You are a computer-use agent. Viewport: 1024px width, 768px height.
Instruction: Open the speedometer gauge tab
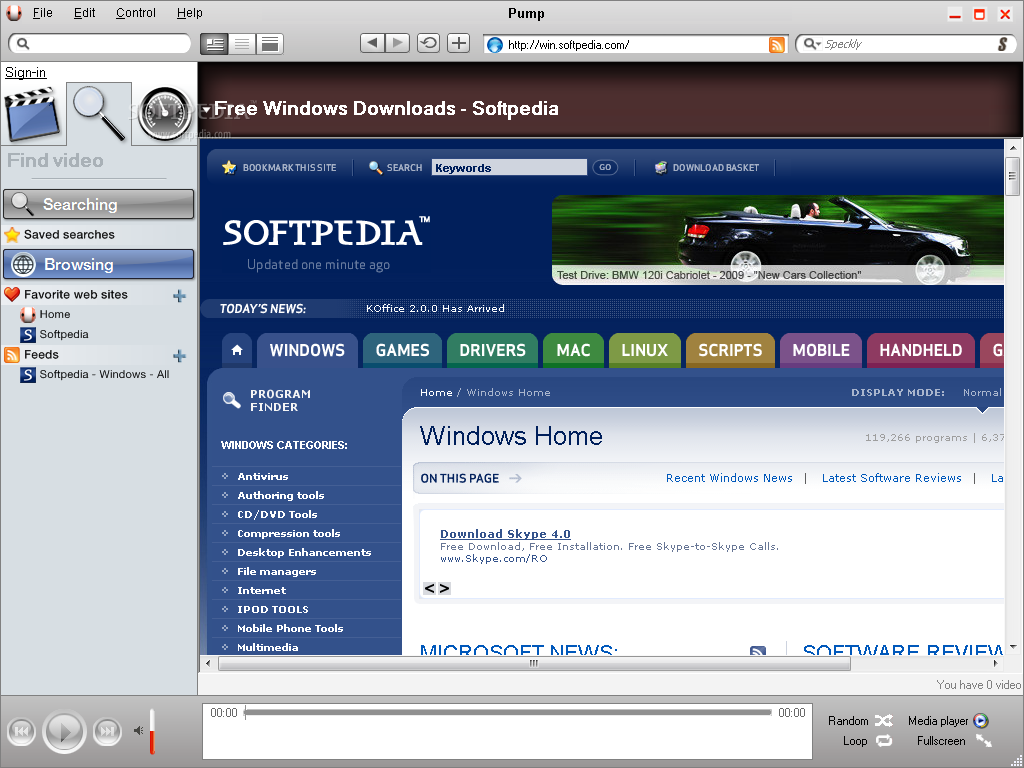click(164, 114)
